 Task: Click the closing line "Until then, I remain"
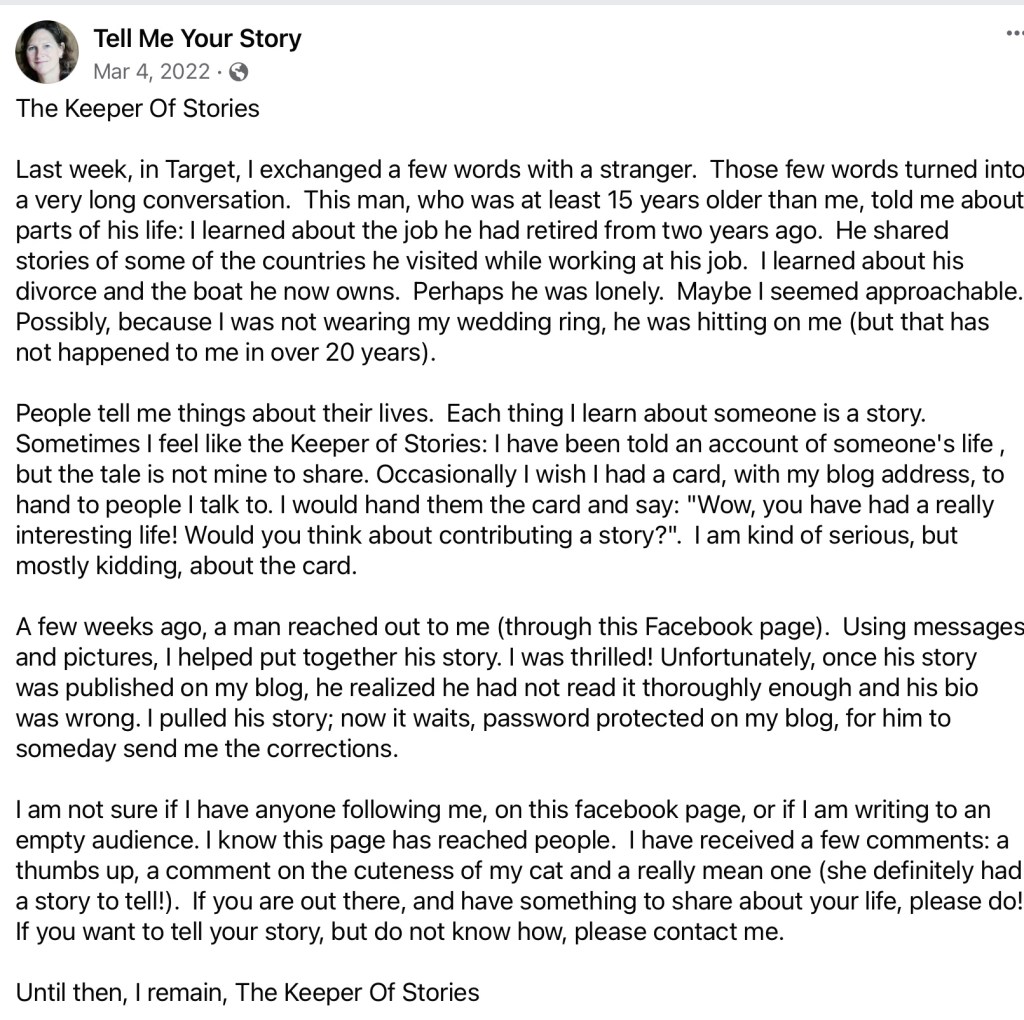pyautogui.click(x=248, y=993)
